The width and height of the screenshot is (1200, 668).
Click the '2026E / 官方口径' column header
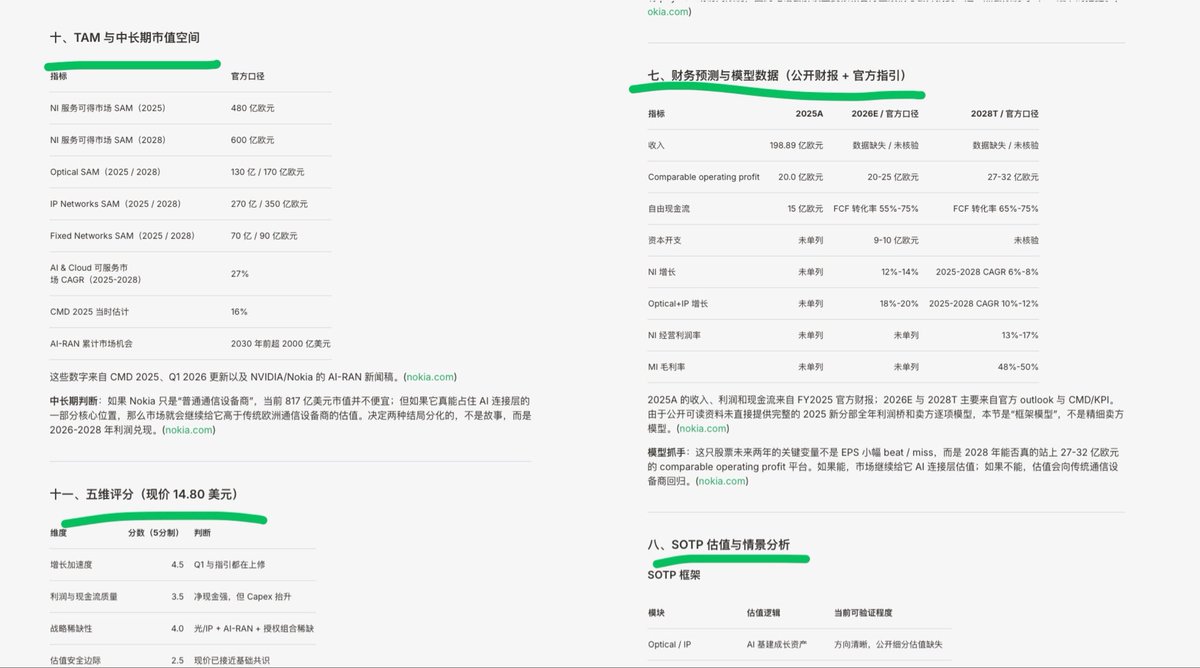885,114
